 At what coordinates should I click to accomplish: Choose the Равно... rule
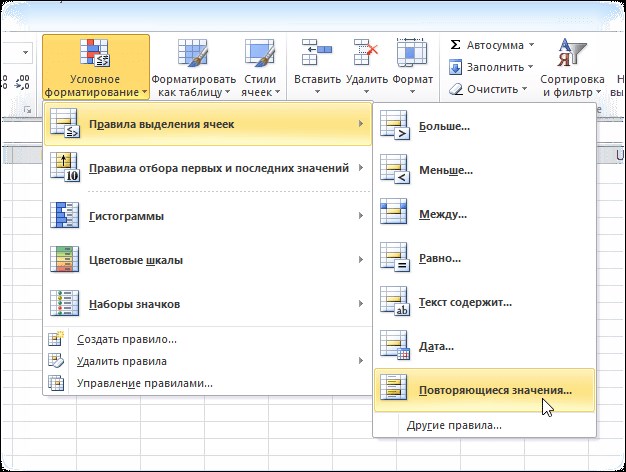coord(484,258)
